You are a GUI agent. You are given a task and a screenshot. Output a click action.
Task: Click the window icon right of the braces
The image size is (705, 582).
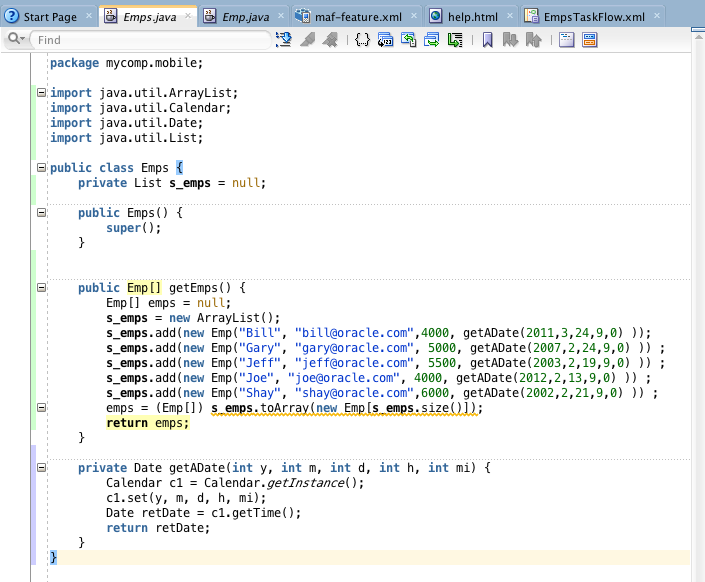[x=385, y=40]
